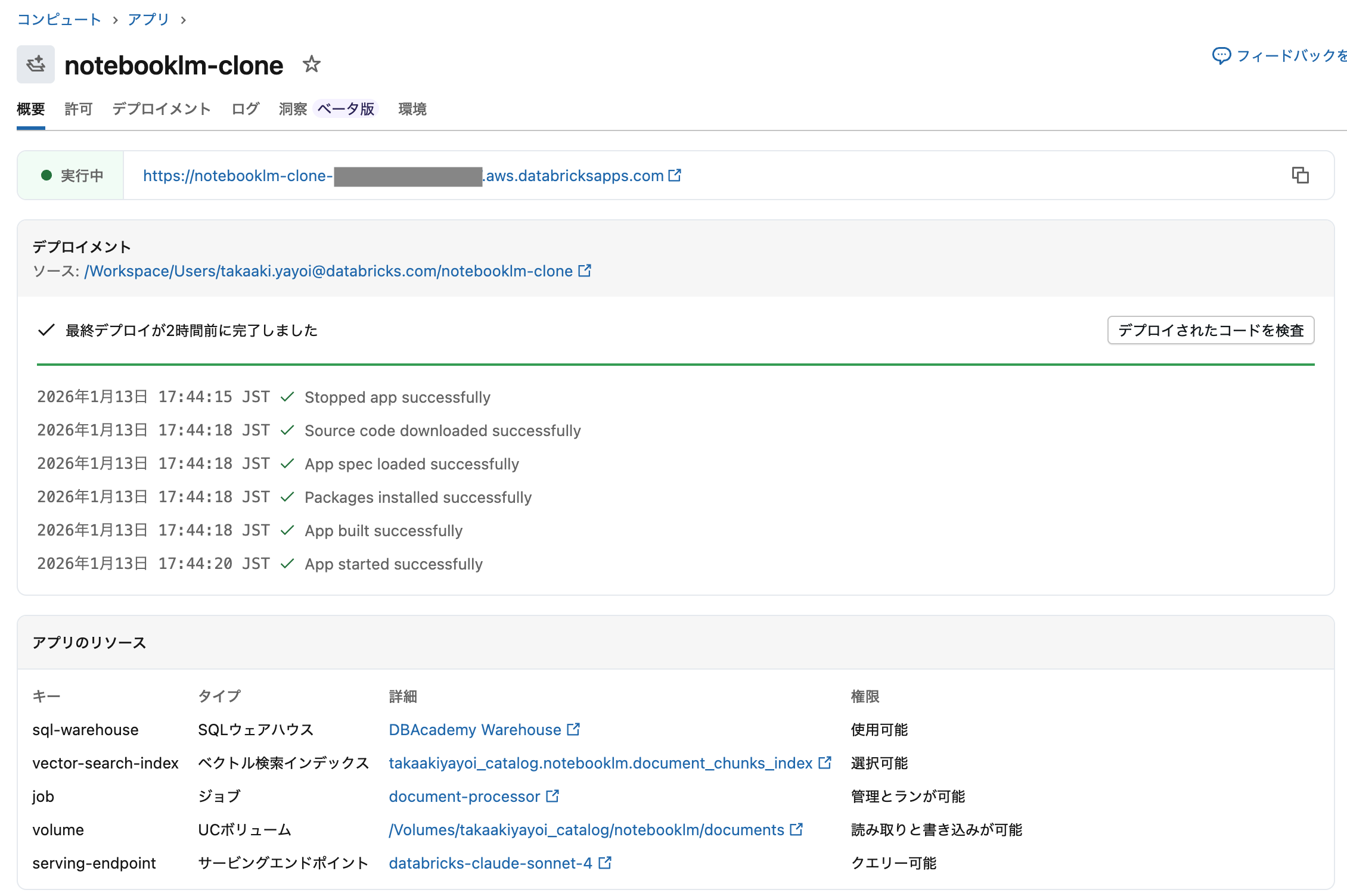Viewport: 1347px width, 896px height.
Task: Open the document_chunks_index vector search link
Action: pos(602,763)
